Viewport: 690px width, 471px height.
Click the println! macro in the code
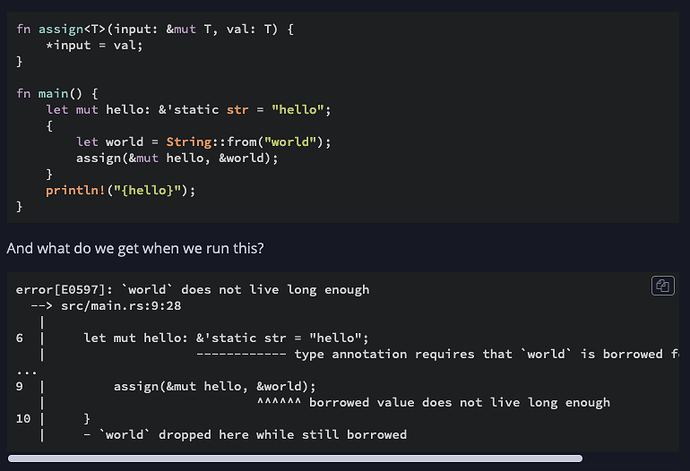(75, 190)
